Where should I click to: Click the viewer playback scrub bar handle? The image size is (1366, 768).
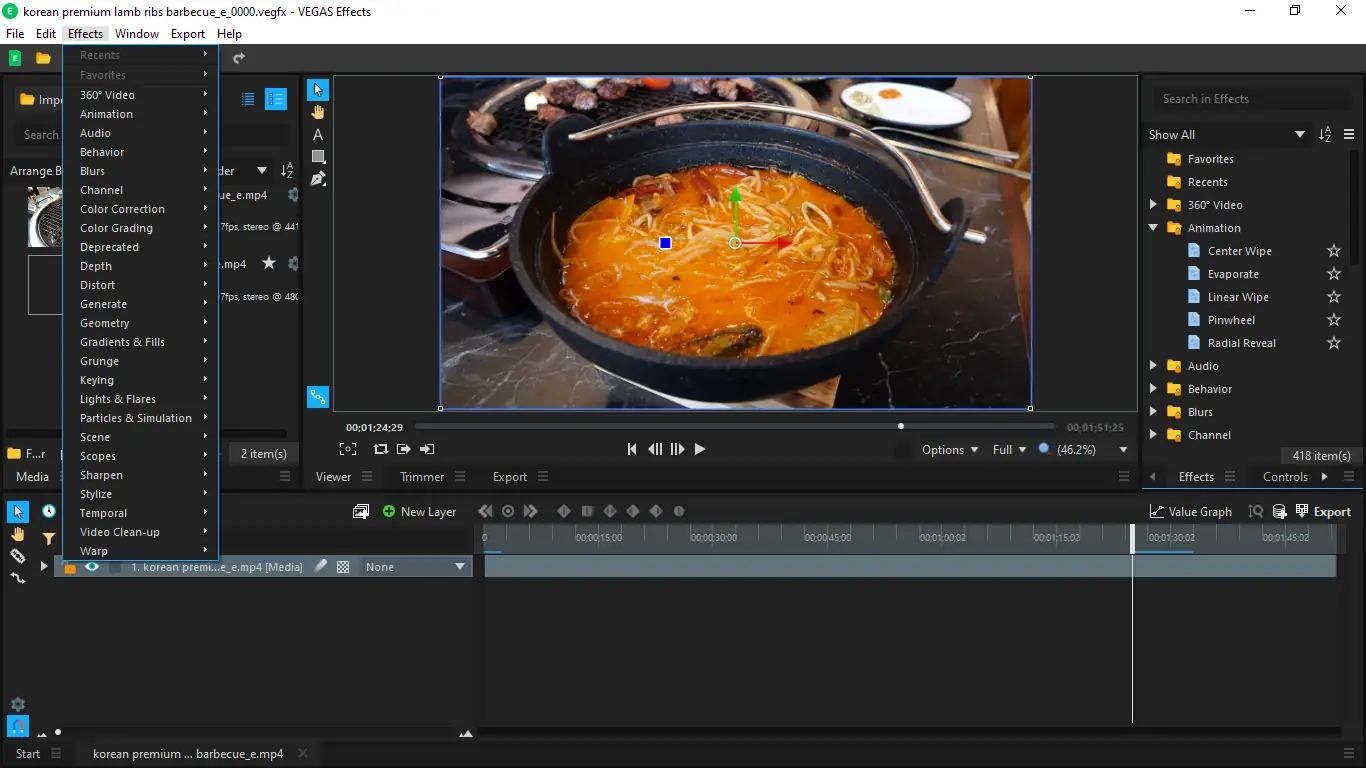pos(901,427)
